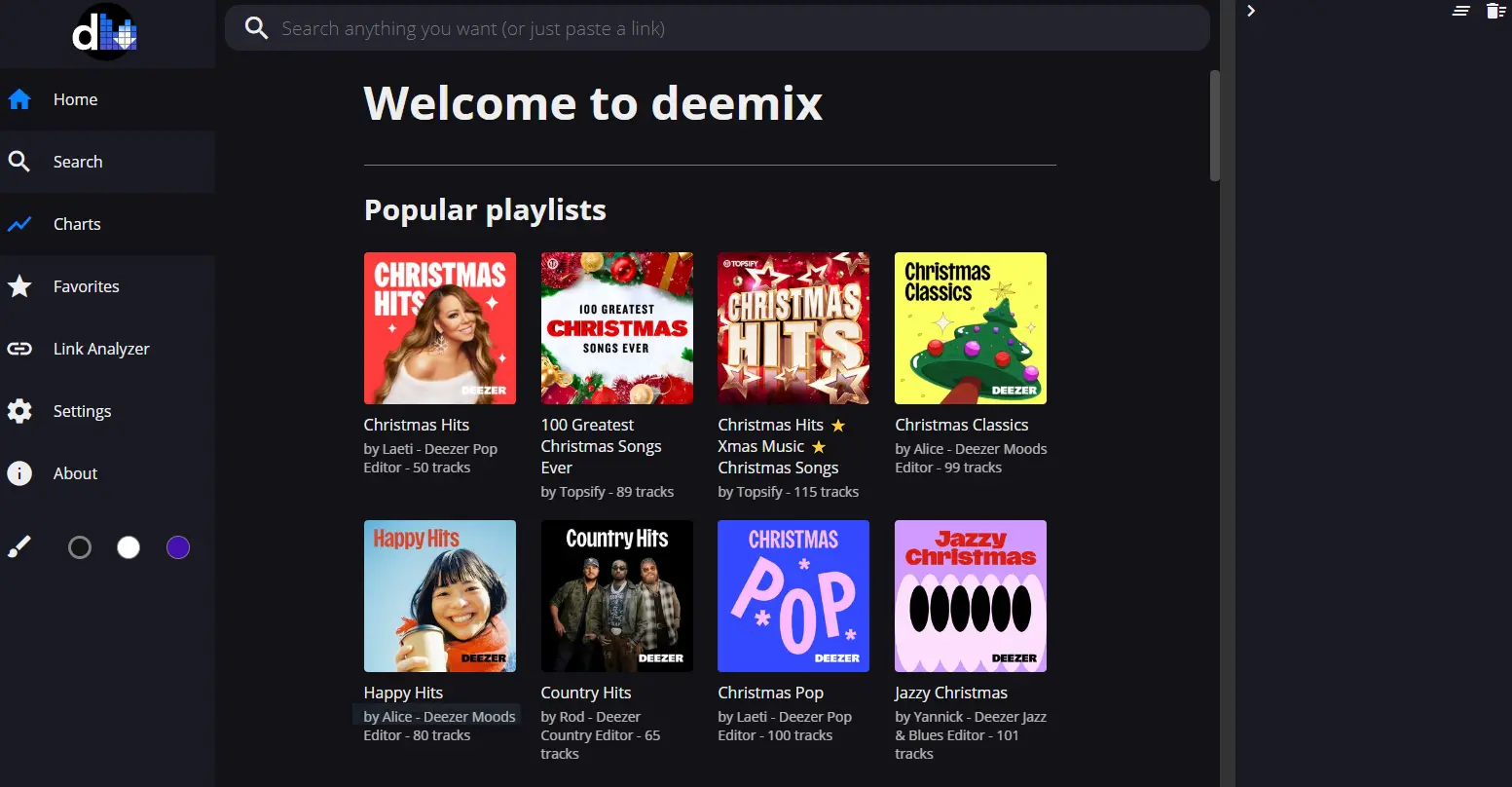Click the info icon for About
The height and width of the screenshot is (787, 1512).
19,473
